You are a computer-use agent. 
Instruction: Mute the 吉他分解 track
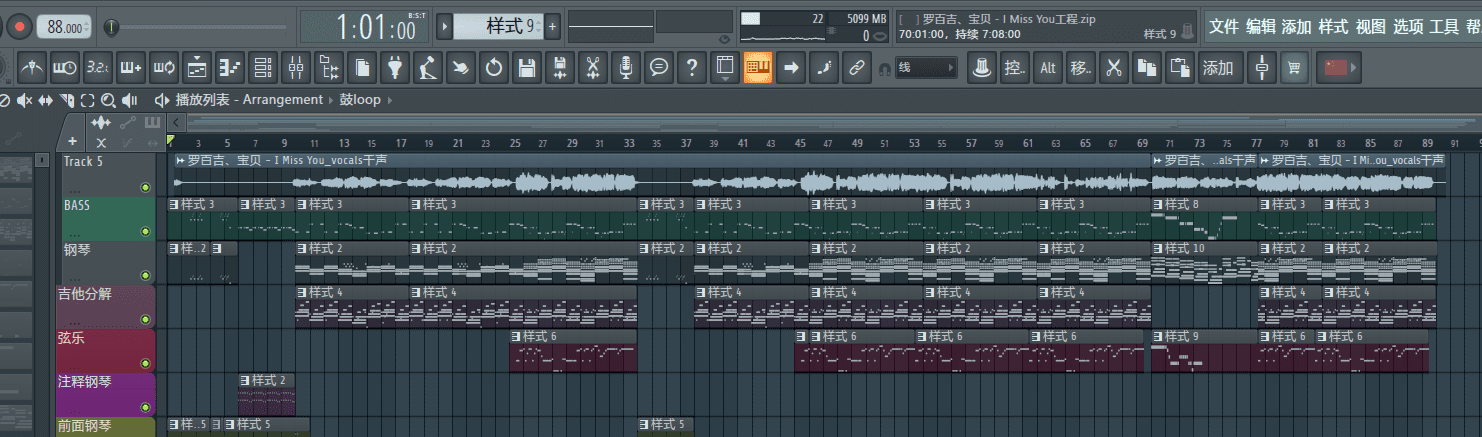[146, 319]
